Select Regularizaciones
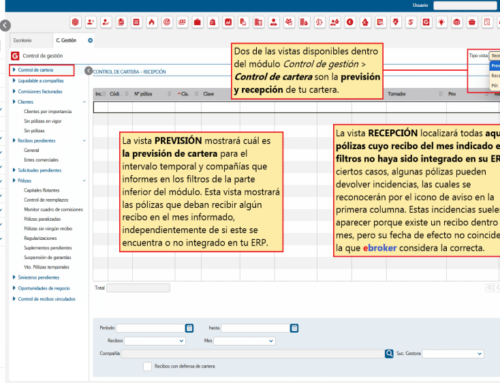Image resolution: width=500 pixels, height=383 pixels. pos(40,238)
